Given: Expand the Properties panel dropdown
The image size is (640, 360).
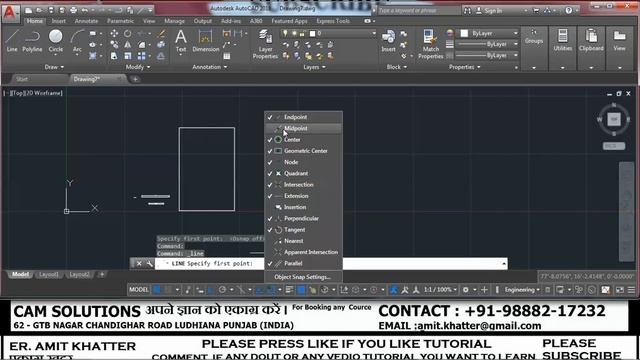Looking at the screenshot, I should coord(464,67).
